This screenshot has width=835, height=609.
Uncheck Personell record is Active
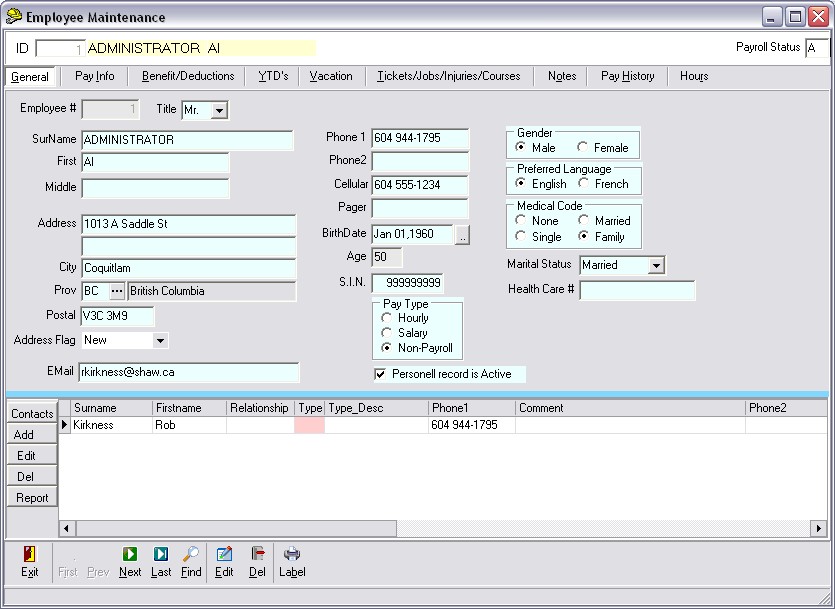pyautogui.click(x=380, y=374)
